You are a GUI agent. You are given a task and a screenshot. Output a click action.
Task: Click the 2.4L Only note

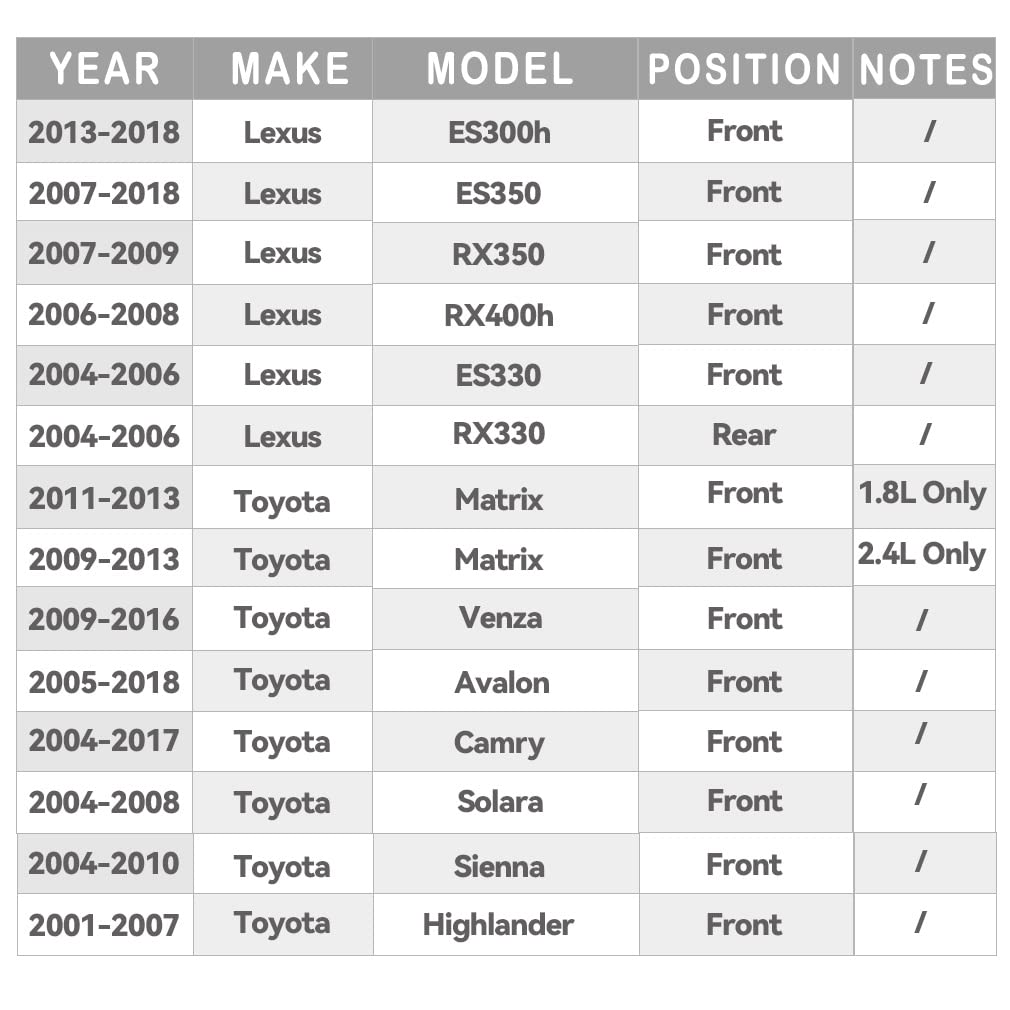pos(922,555)
